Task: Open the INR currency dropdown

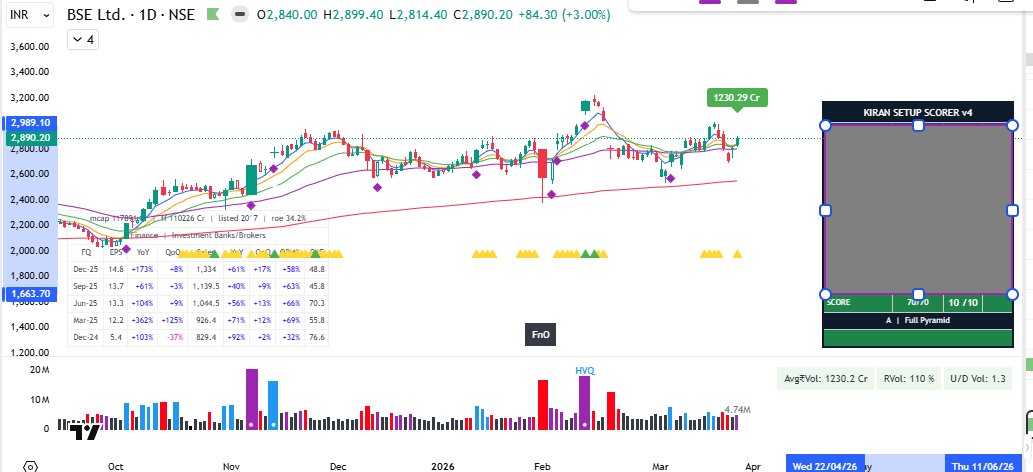Action: click(30, 15)
